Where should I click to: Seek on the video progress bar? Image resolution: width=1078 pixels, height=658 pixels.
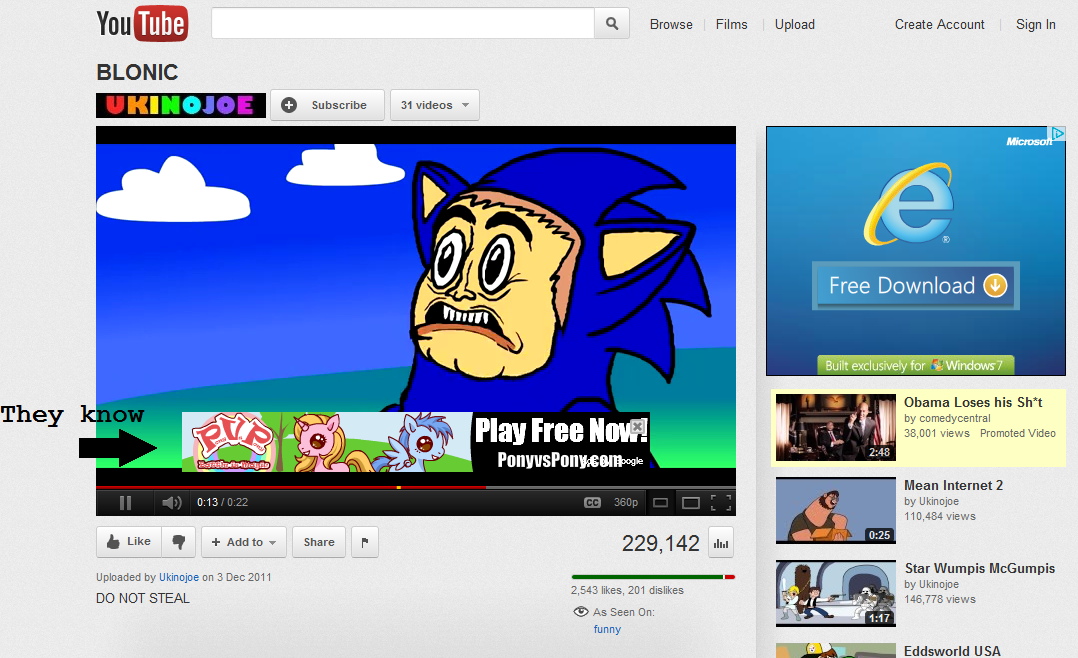click(x=416, y=487)
